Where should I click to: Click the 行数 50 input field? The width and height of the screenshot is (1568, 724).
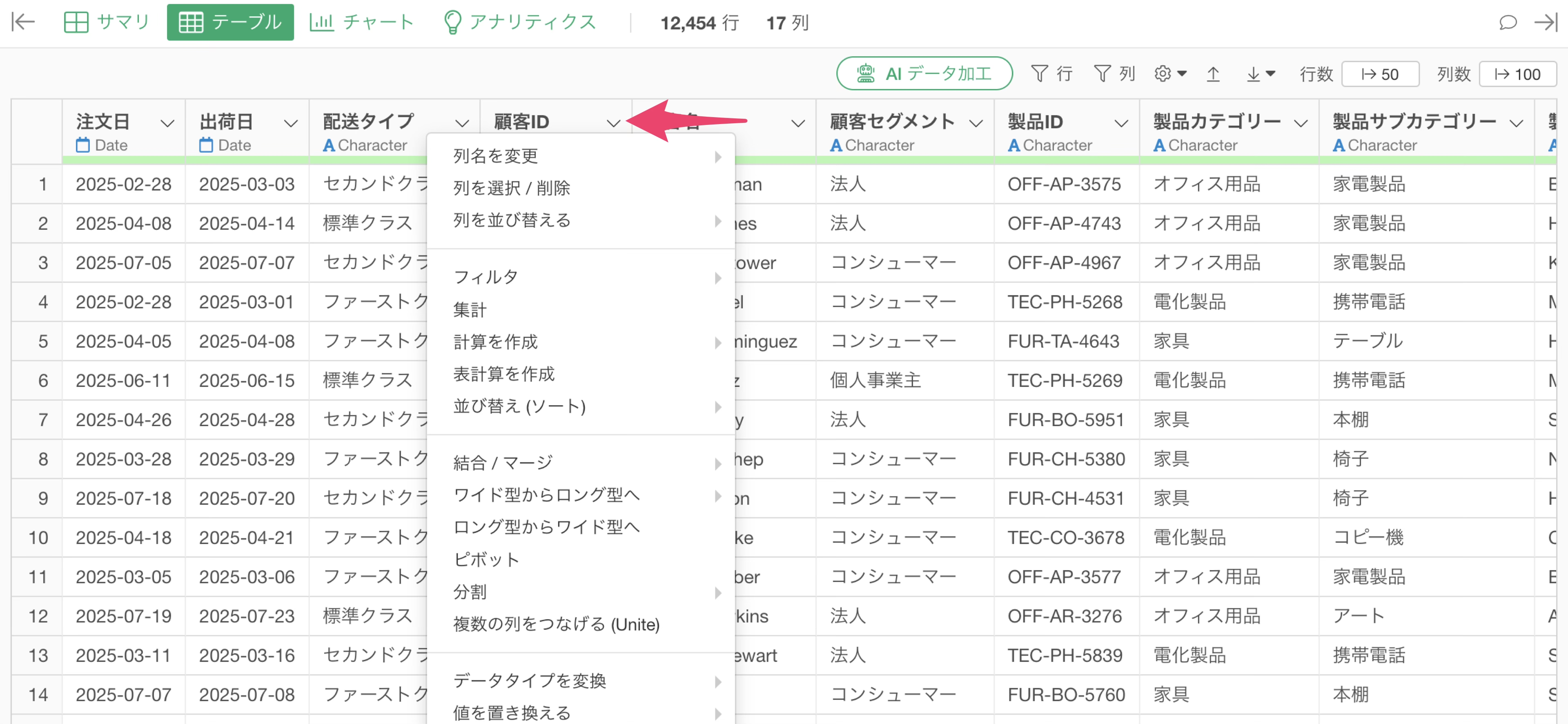click(x=1380, y=74)
